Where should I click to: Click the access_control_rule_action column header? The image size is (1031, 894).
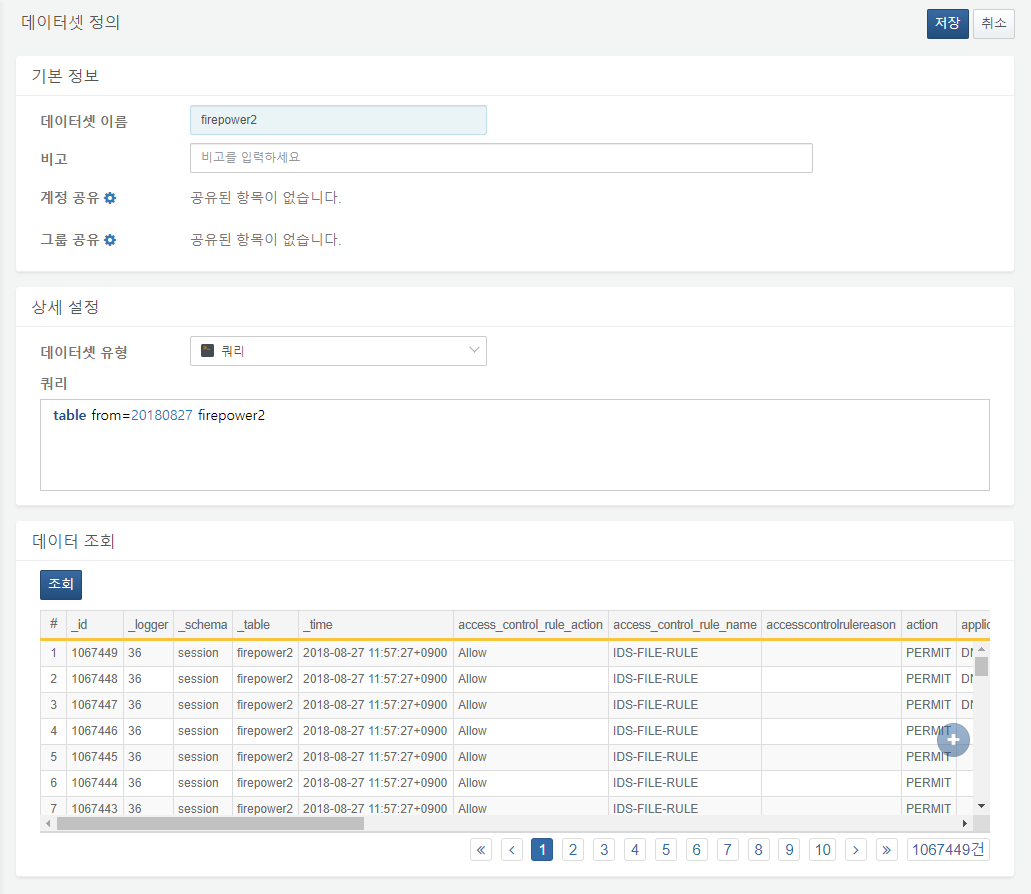531,624
